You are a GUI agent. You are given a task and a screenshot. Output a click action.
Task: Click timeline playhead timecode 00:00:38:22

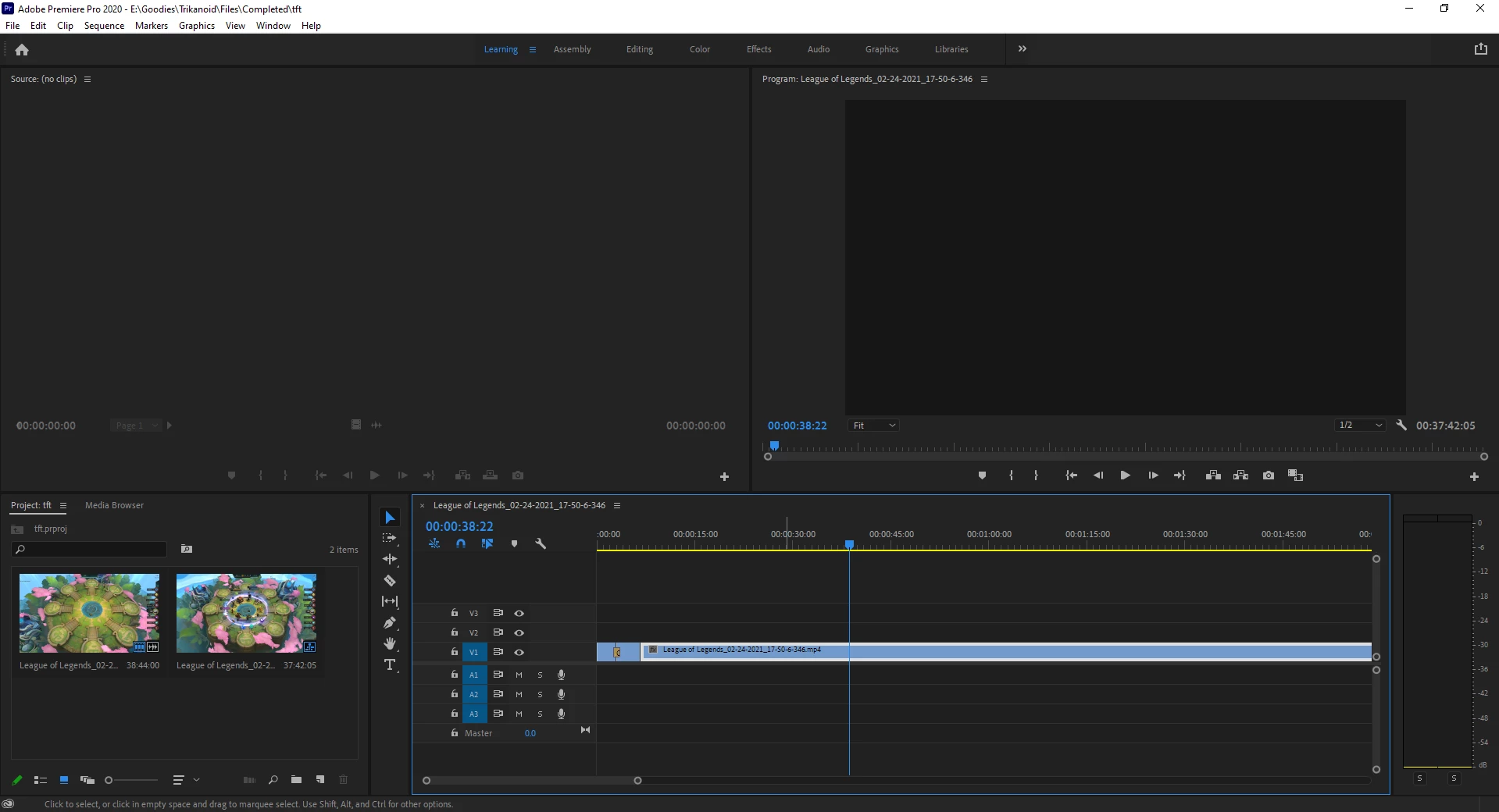tap(459, 526)
